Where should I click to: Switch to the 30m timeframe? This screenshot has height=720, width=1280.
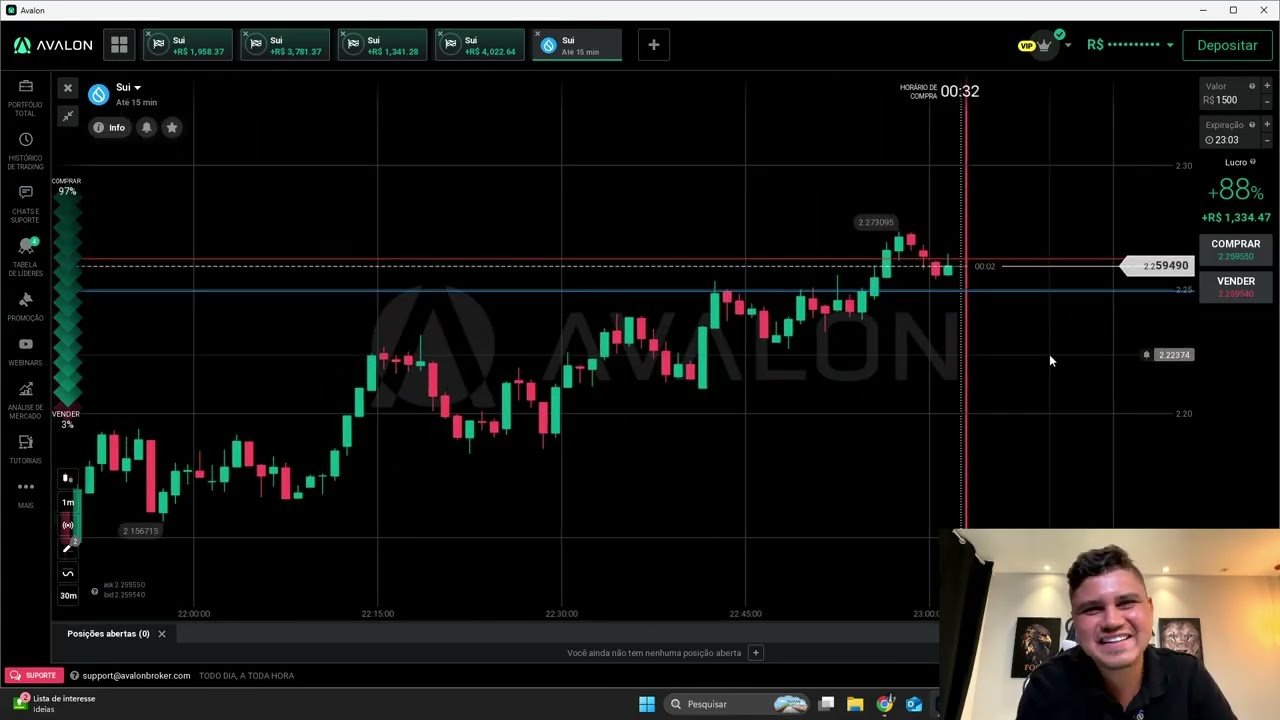(x=67, y=595)
